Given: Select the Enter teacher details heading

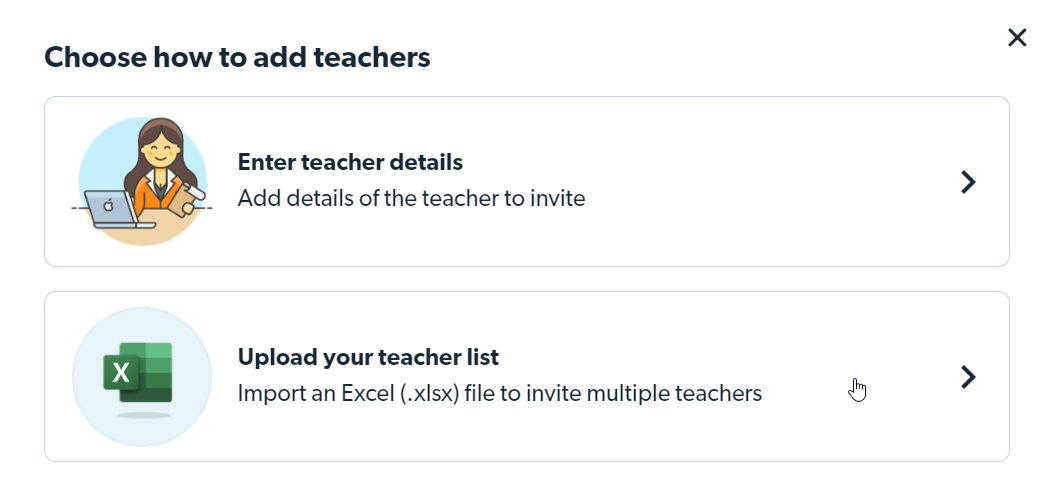Looking at the screenshot, I should 350,162.
